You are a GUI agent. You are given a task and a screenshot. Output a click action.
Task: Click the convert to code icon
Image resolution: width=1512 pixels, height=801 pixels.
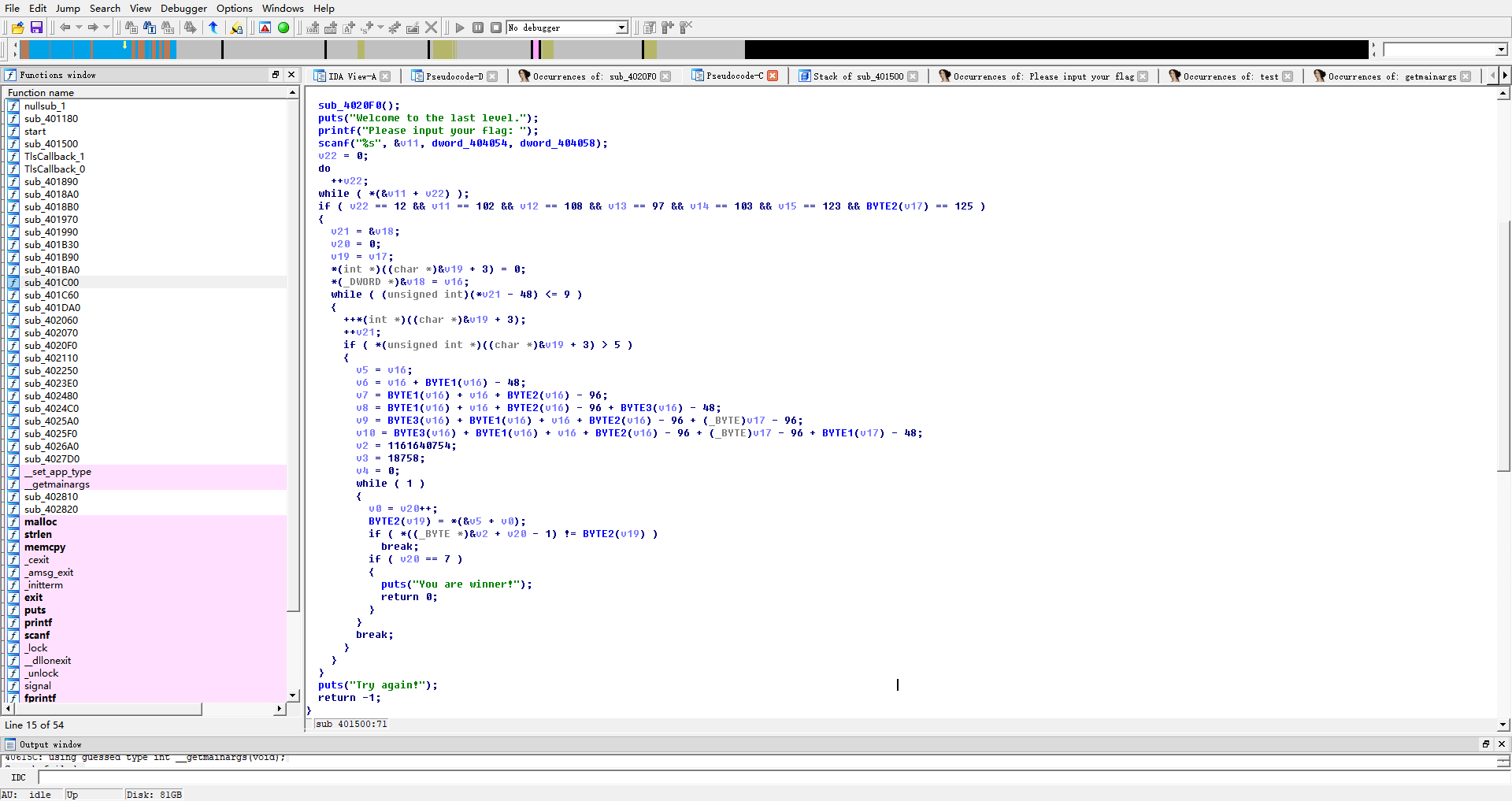(313, 28)
